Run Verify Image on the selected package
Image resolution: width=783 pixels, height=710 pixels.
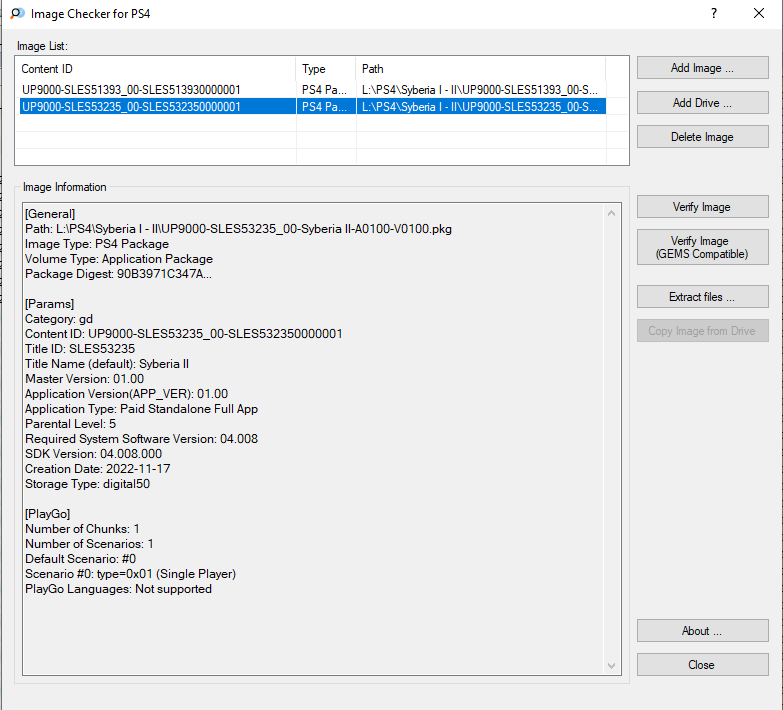[702, 207]
